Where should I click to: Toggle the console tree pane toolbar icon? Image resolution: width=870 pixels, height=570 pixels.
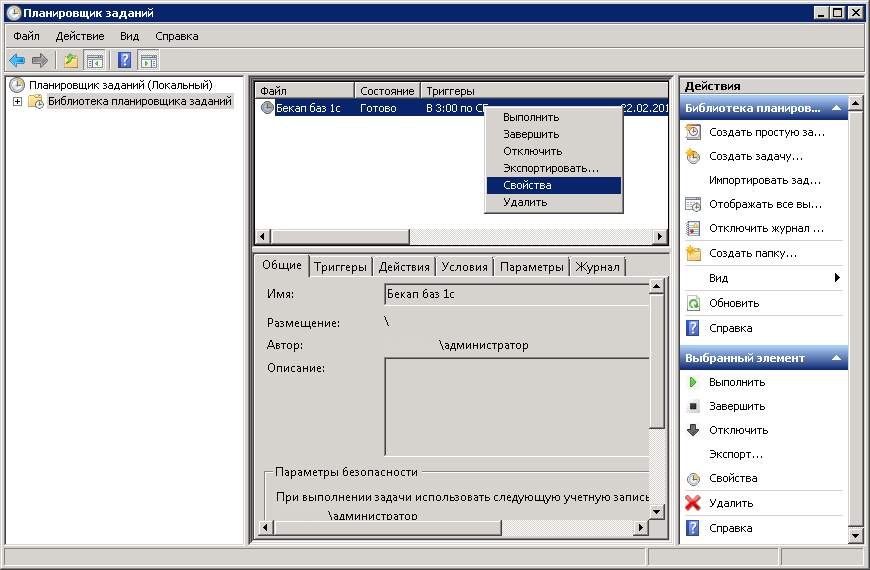[x=94, y=60]
